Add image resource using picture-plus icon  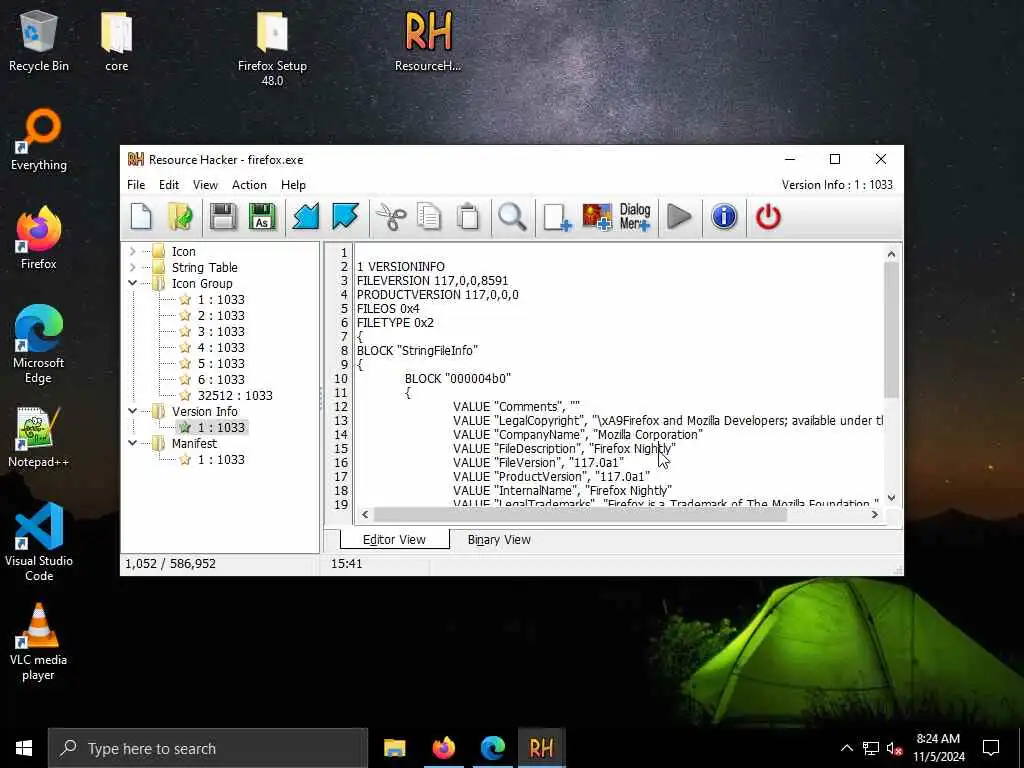(597, 217)
